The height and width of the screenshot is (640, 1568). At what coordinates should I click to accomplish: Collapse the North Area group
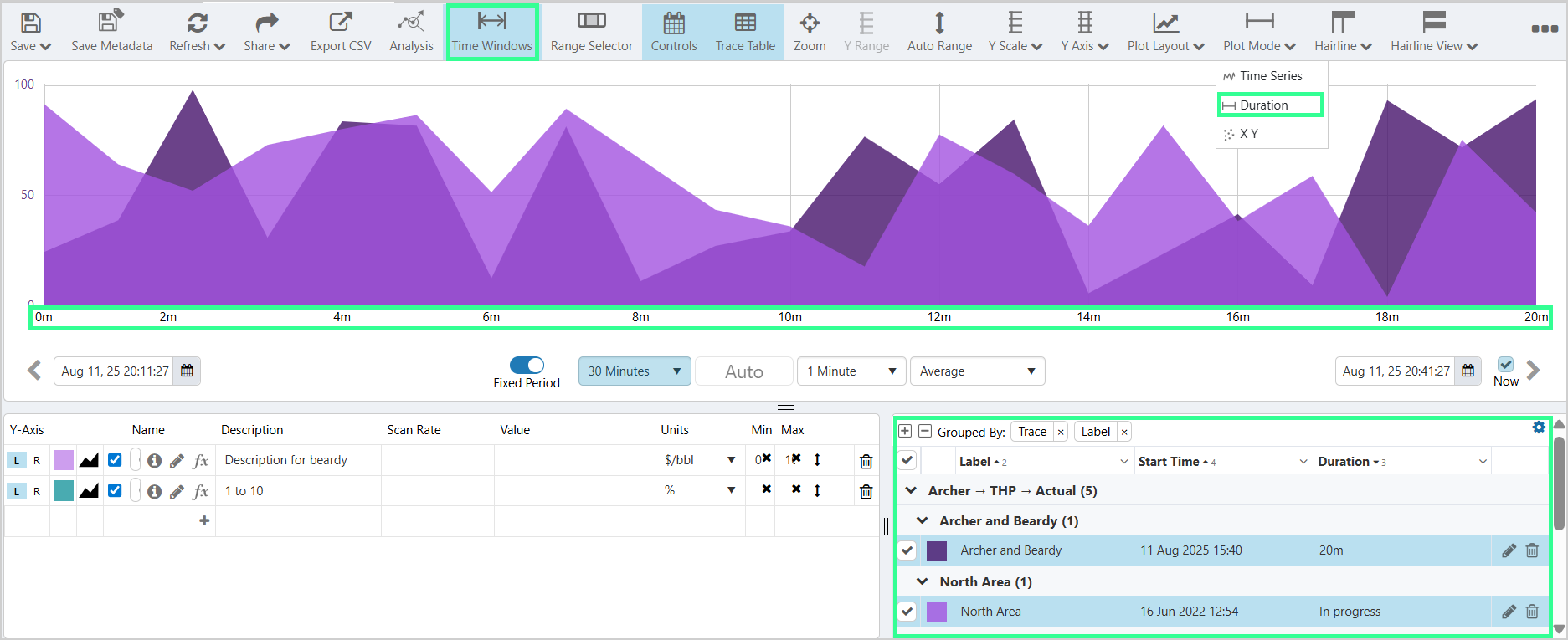click(x=923, y=581)
